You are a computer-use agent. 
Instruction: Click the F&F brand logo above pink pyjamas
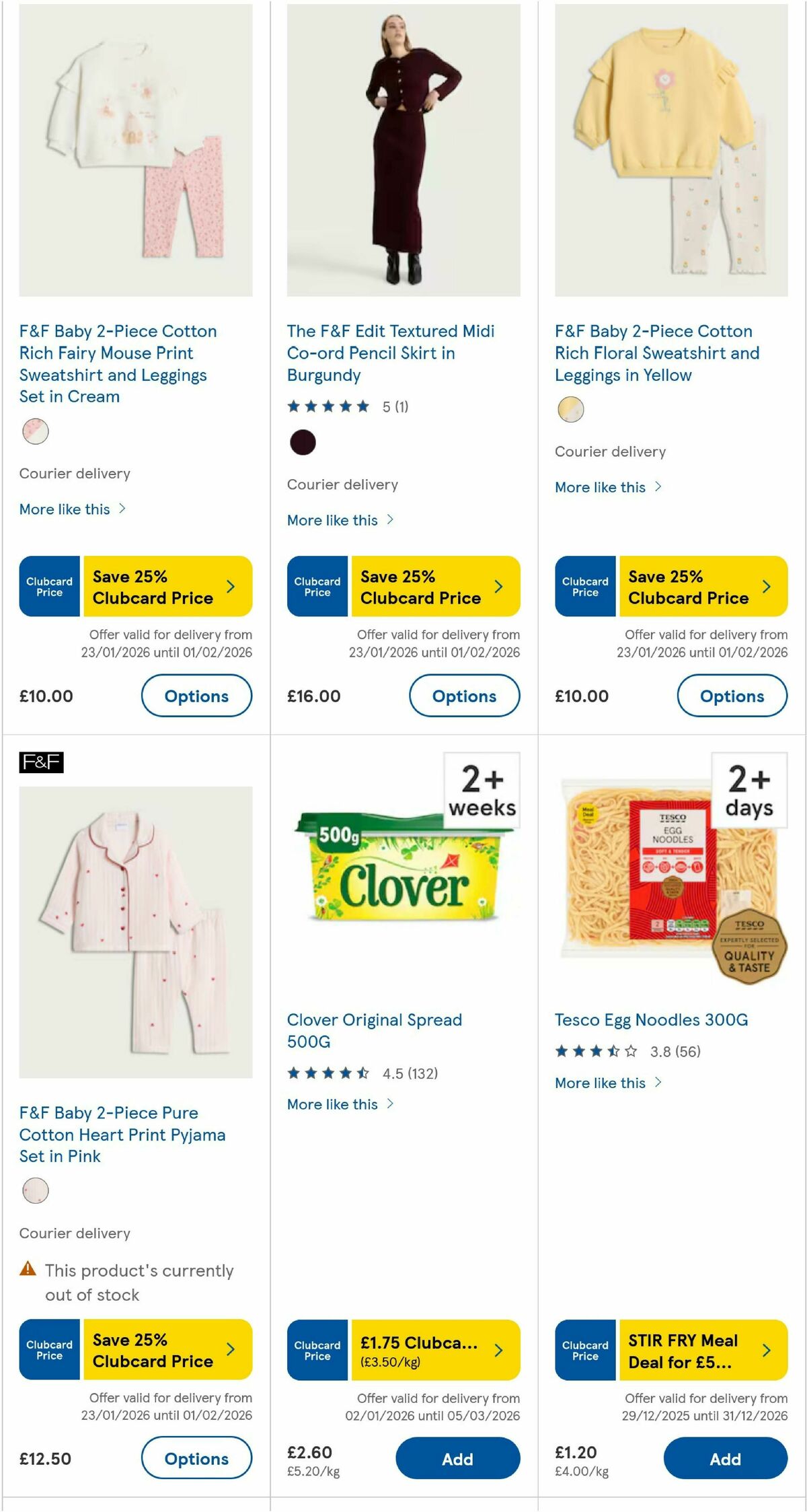click(42, 764)
